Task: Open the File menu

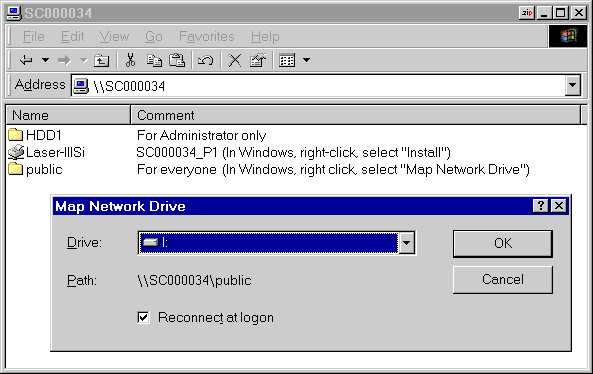Action: [x=33, y=37]
